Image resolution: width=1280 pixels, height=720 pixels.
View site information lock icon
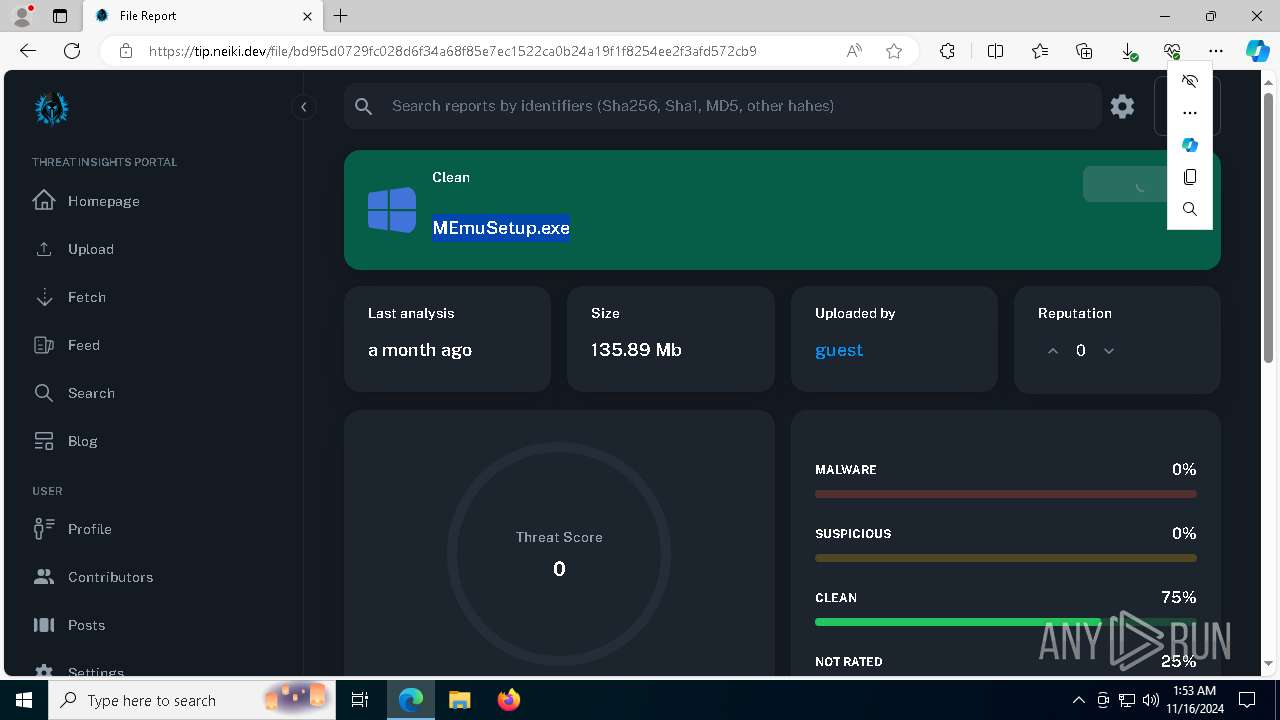pyautogui.click(x=125, y=51)
